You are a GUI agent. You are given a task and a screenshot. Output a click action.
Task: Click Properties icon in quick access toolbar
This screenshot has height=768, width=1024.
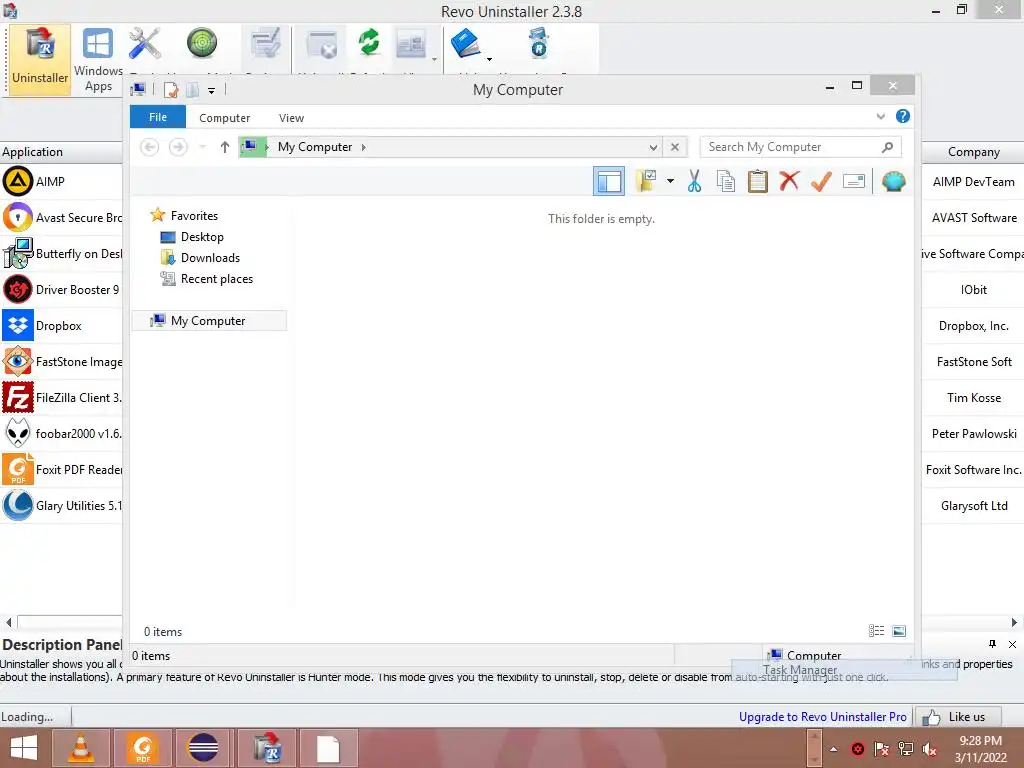[171, 90]
